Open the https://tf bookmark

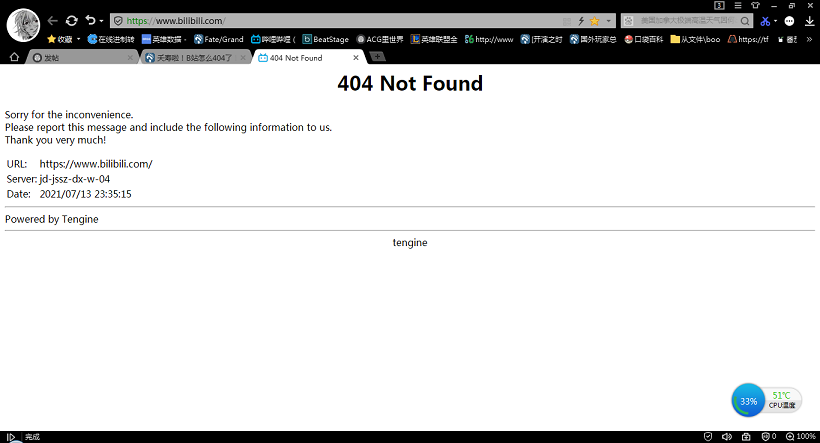(x=748, y=39)
